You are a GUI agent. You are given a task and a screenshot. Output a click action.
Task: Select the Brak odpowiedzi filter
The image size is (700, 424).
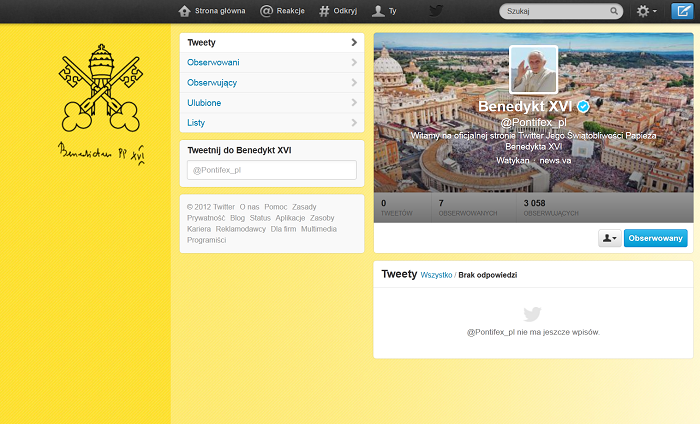pos(488,275)
